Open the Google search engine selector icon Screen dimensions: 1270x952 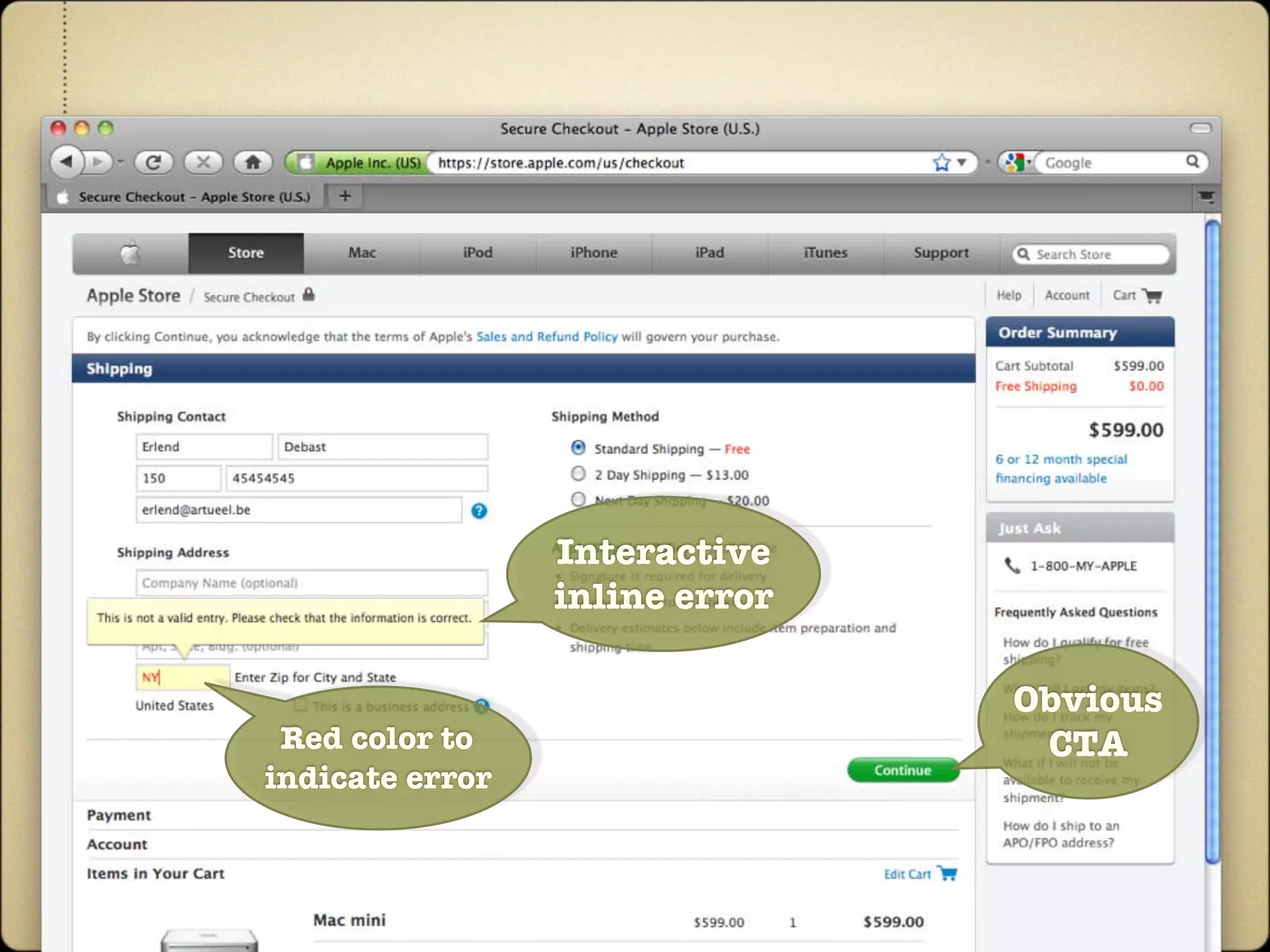coord(1015,162)
